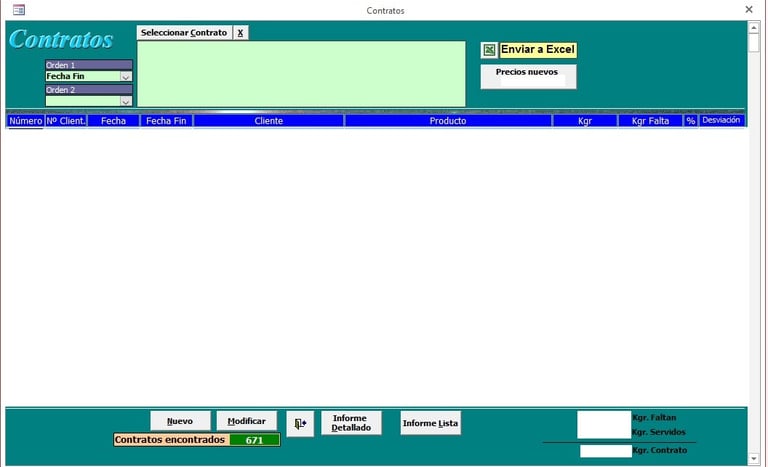
Task: Click the Orden 2 label
Action: [89, 90]
